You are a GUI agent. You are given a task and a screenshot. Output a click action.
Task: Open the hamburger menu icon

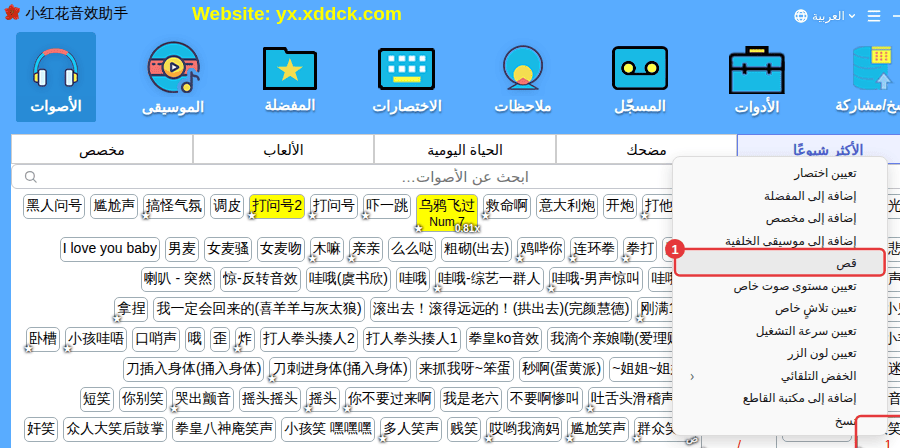(x=874, y=16)
